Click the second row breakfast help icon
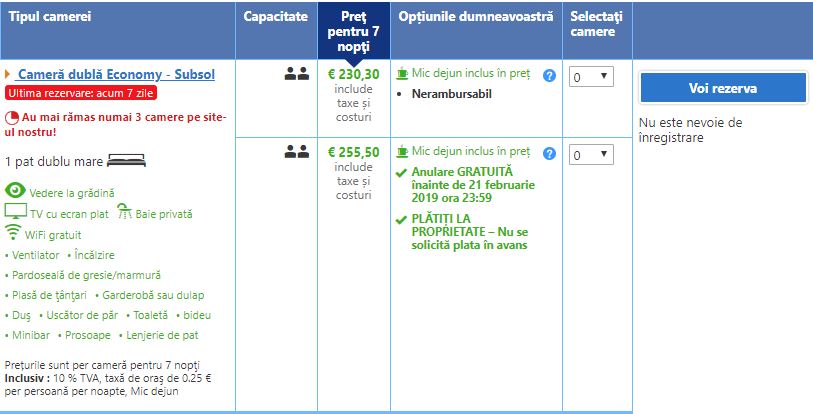Viewport: 813px width, 414px height. [x=549, y=153]
